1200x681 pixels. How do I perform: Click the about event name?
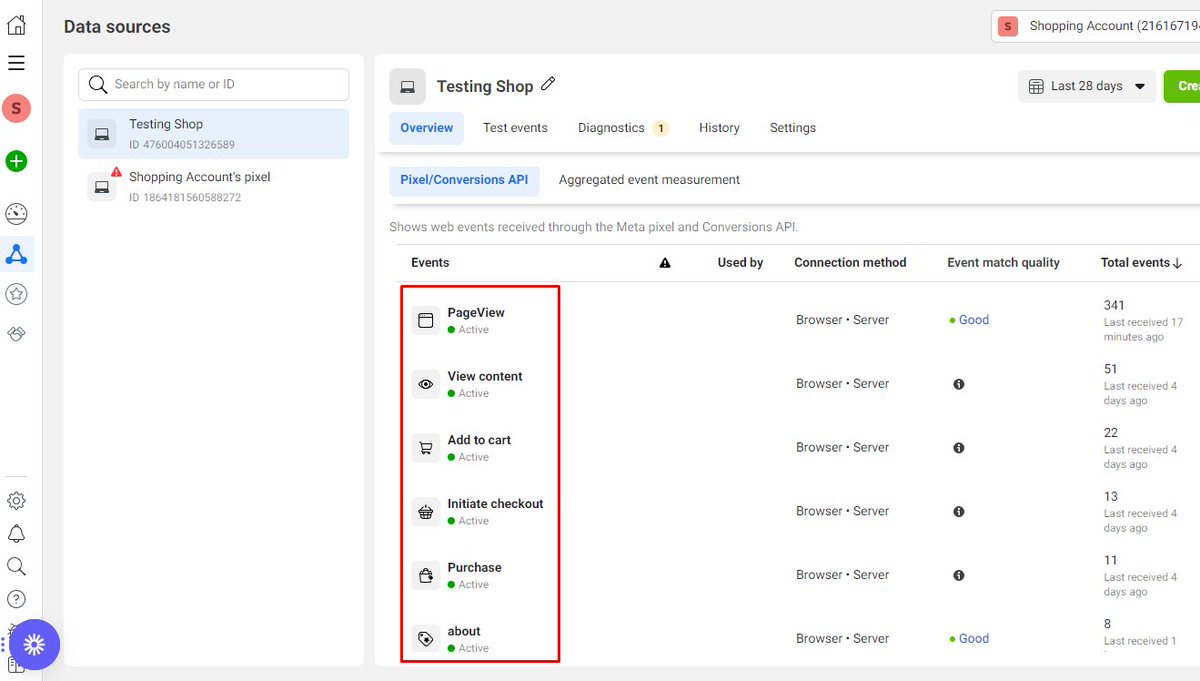tap(464, 632)
